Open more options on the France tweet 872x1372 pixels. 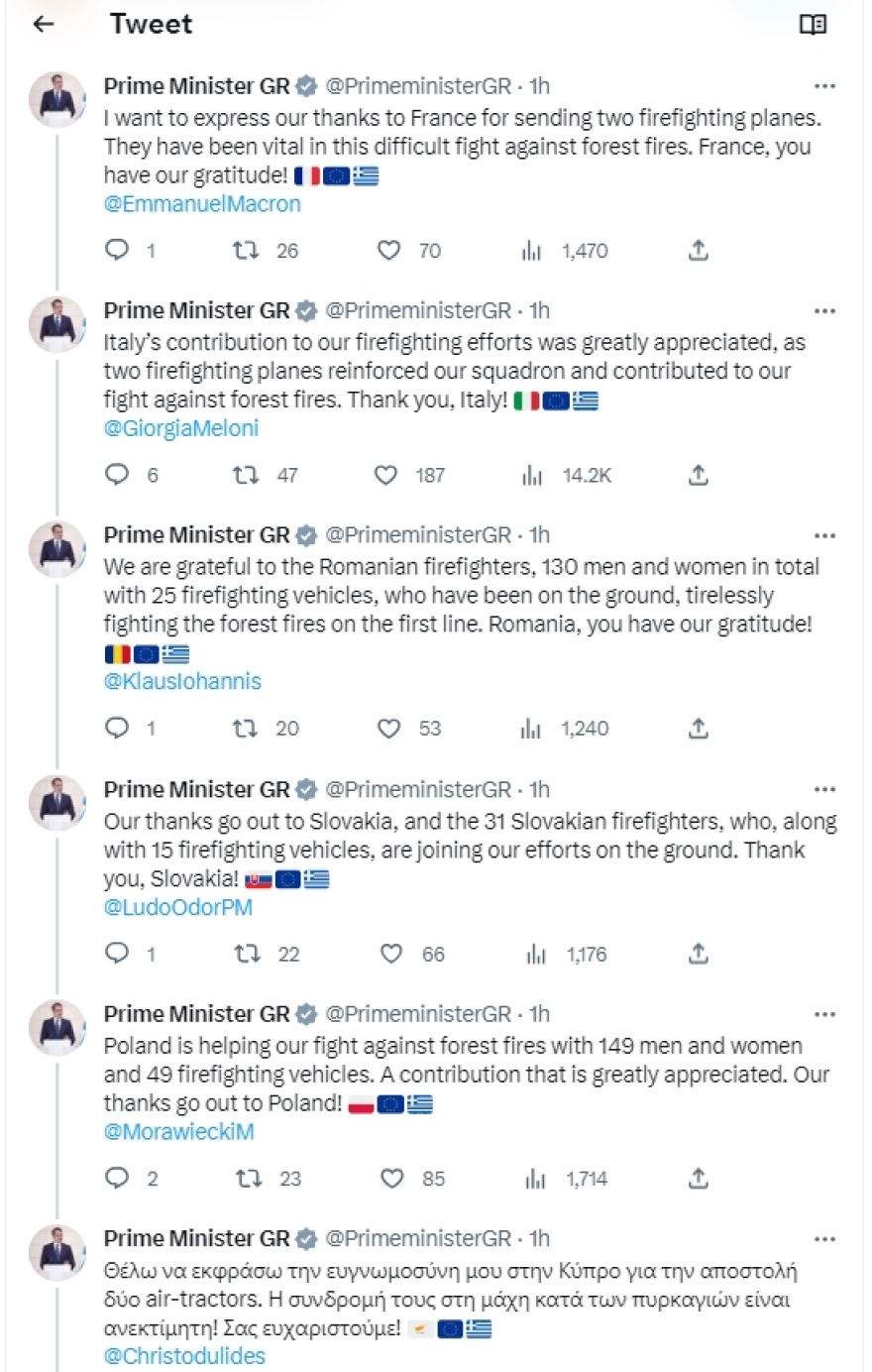[824, 86]
